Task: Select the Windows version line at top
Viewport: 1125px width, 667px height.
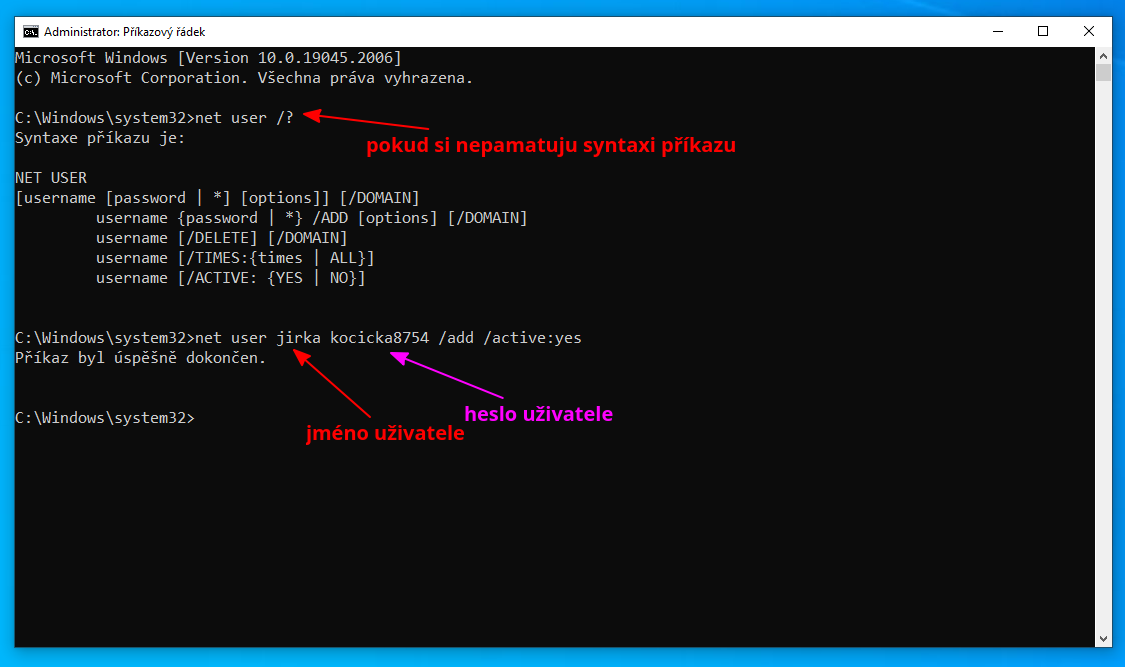Action: pos(207,57)
